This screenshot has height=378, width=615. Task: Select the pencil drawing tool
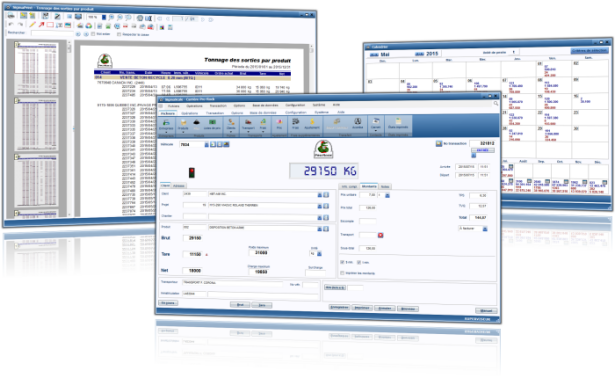point(32,25)
